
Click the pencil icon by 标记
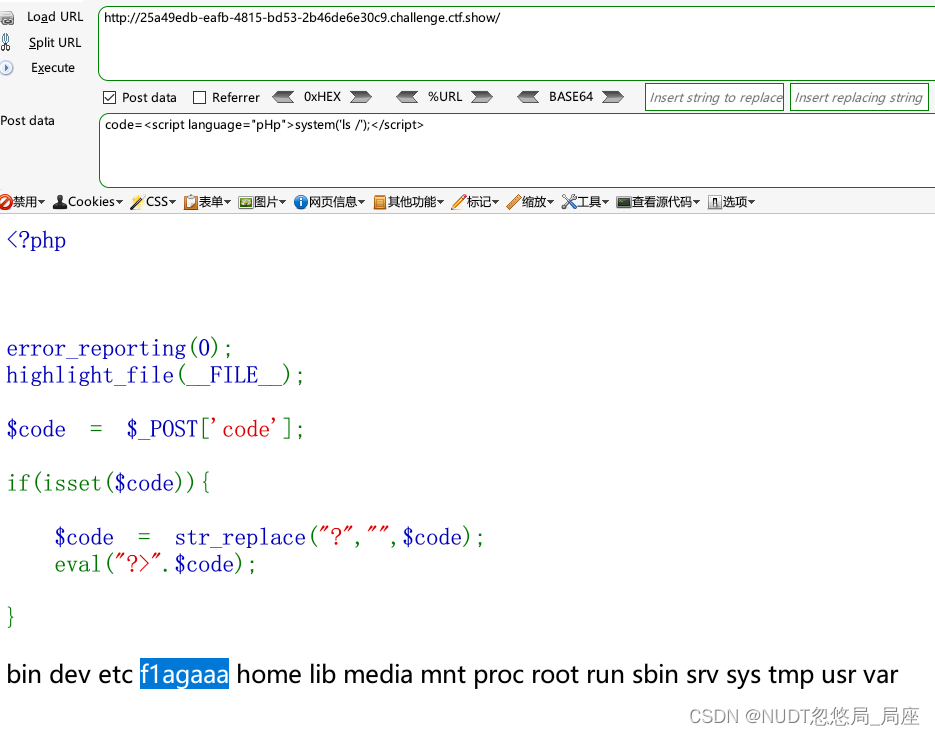459,202
